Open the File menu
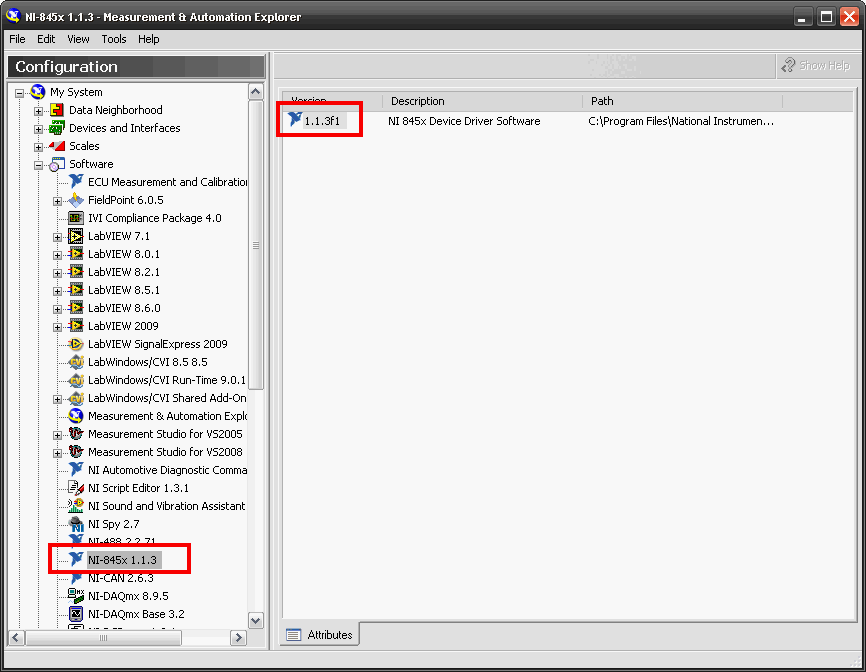Viewport: 866px width, 672px height. (17, 39)
